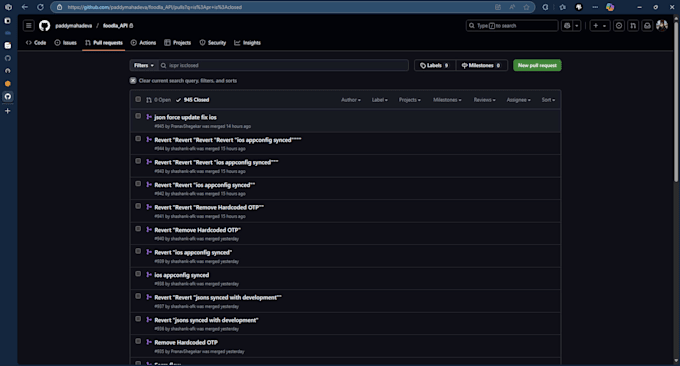This screenshot has width=680, height=366.
Task: Open the Milestones button next to Labels
Action: pyautogui.click(x=481, y=65)
